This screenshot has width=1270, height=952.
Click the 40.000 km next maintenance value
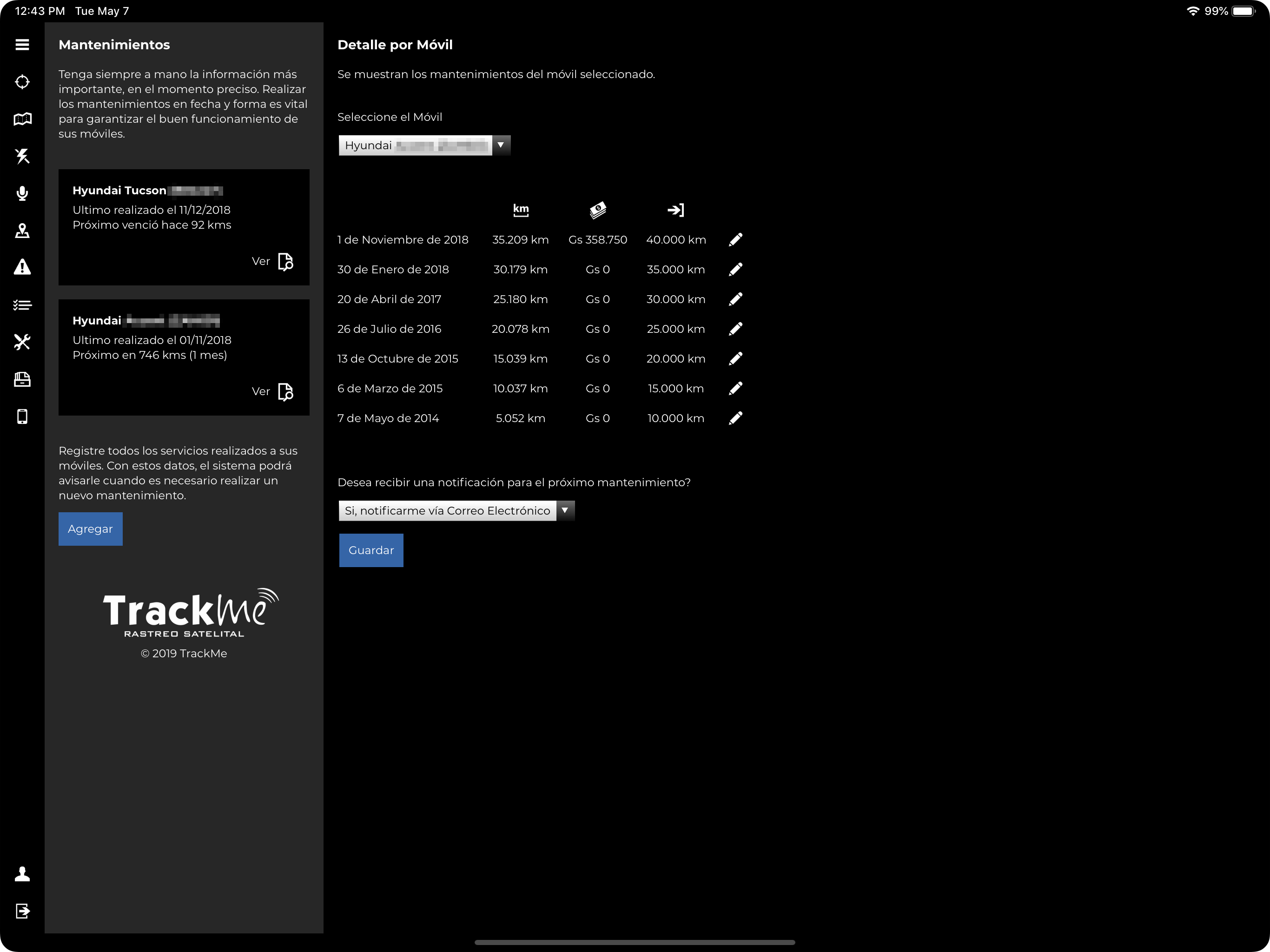click(676, 239)
